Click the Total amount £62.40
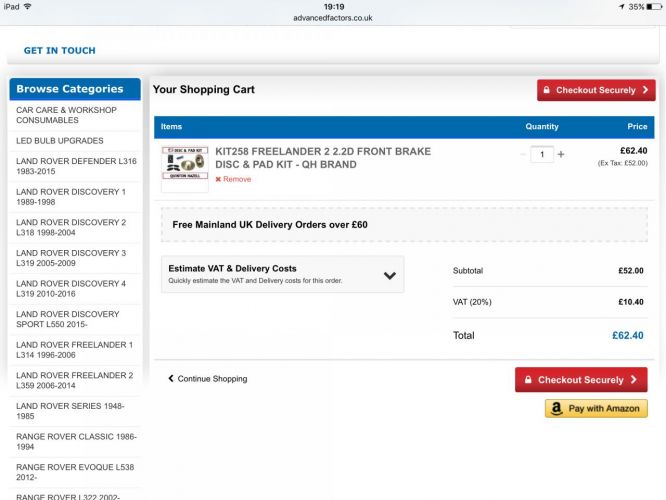666x500 pixels. tap(627, 335)
